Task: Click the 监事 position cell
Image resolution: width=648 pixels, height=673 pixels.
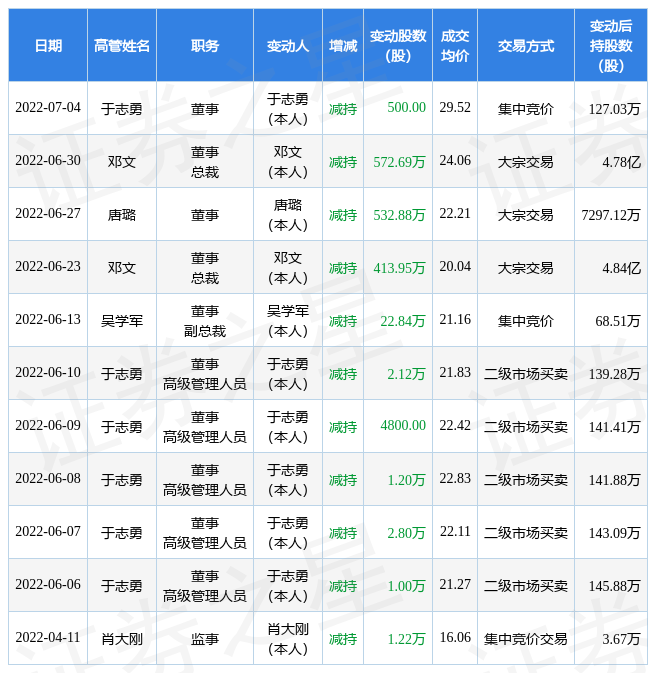Action: (205, 639)
